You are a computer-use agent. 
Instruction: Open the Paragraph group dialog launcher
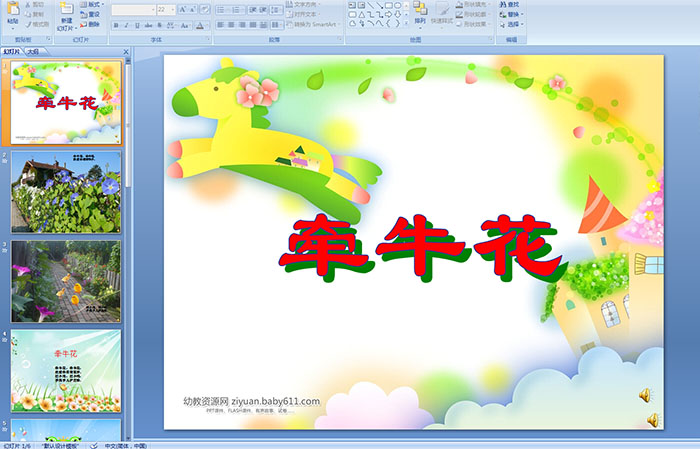click(340, 40)
